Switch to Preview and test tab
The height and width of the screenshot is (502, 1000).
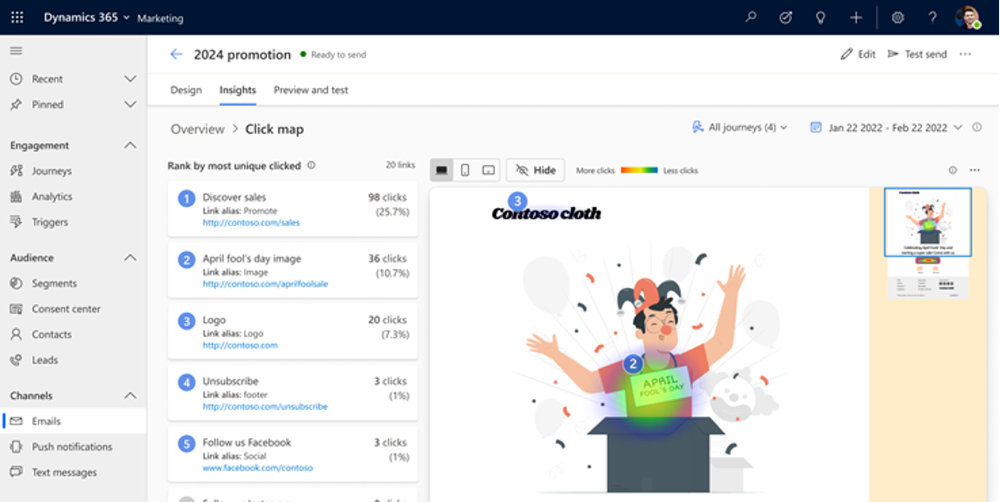(311, 90)
